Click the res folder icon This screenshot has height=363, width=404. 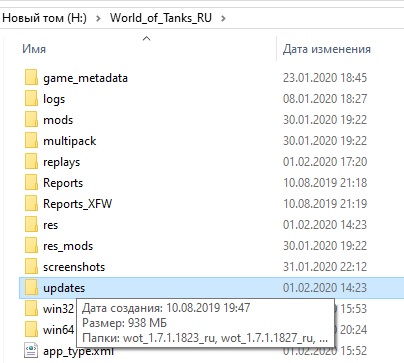coord(31,225)
